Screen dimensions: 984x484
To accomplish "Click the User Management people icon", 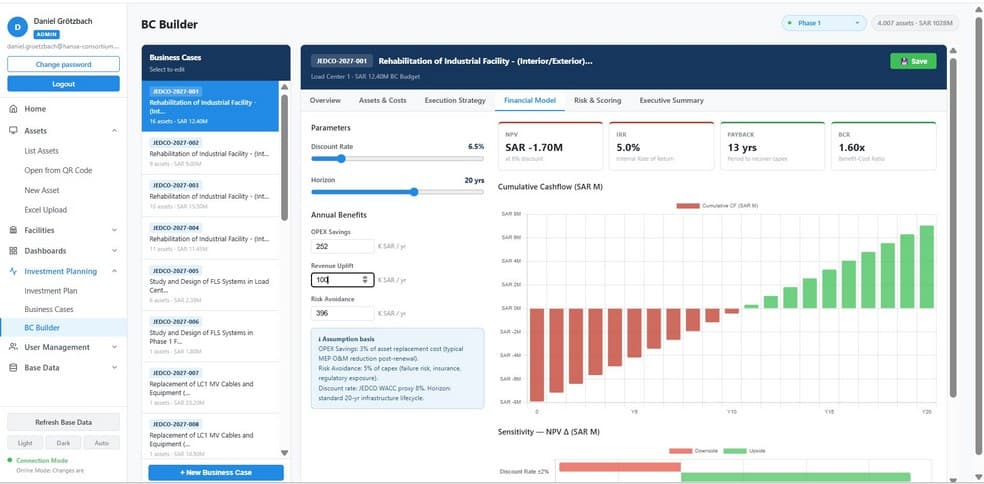I will coord(13,347).
